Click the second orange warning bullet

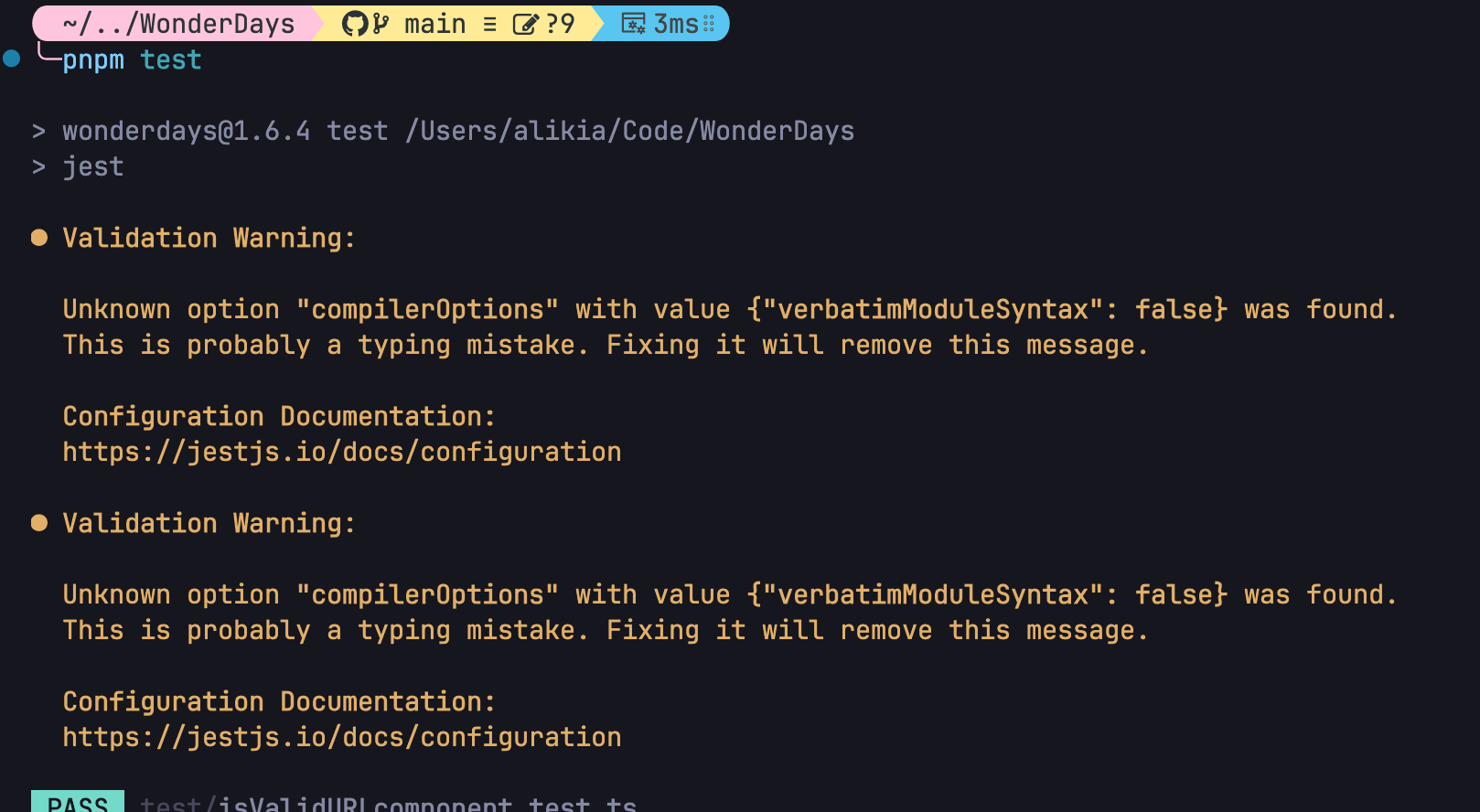click(39, 523)
